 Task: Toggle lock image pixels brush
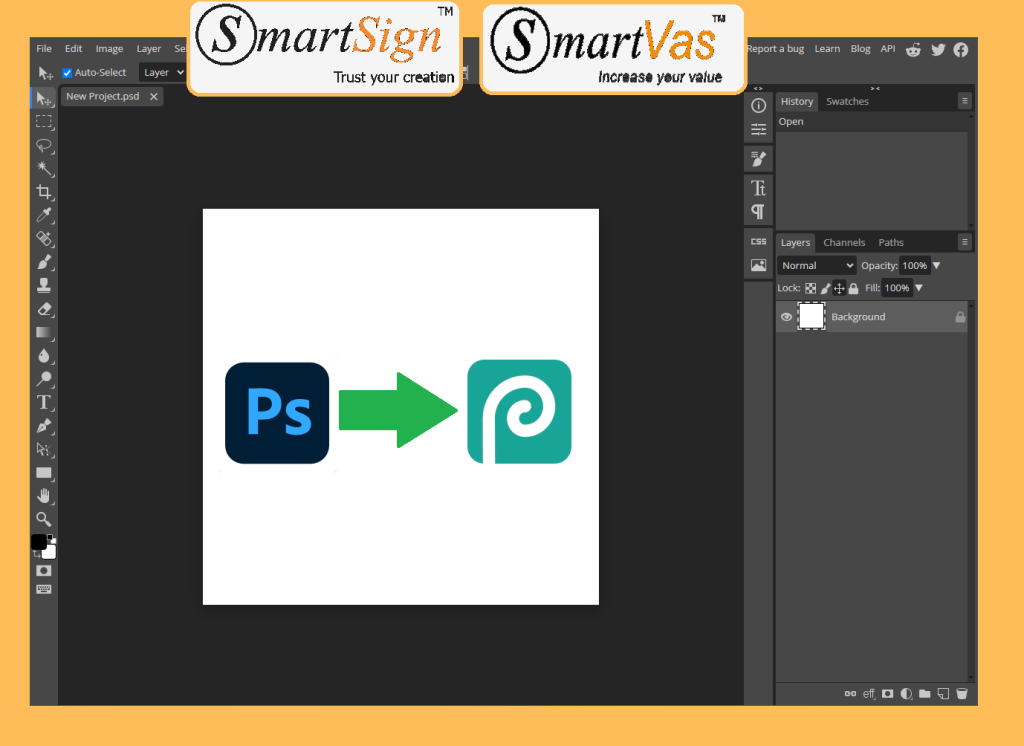pyautogui.click(x=825, y=288)
